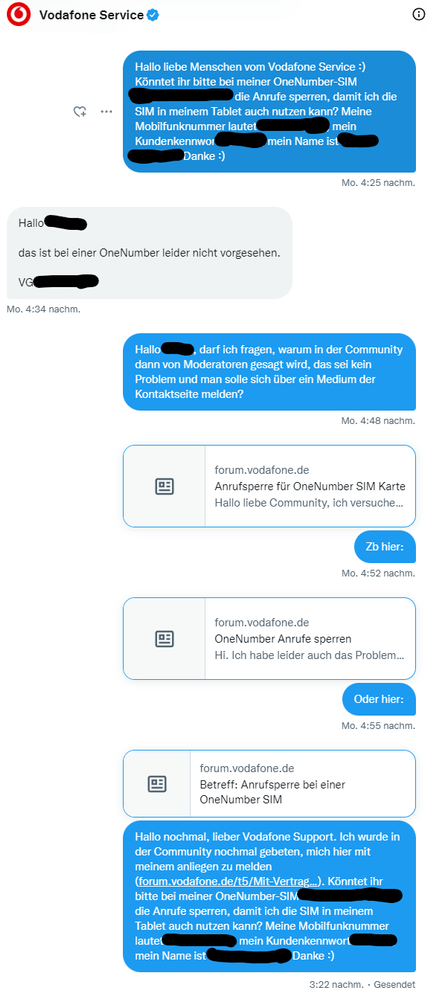This screenshot has height=999, width=428.
Task: Click the article icon of Betreff: Anrufsperre card
Action: [x=157, y=784]
